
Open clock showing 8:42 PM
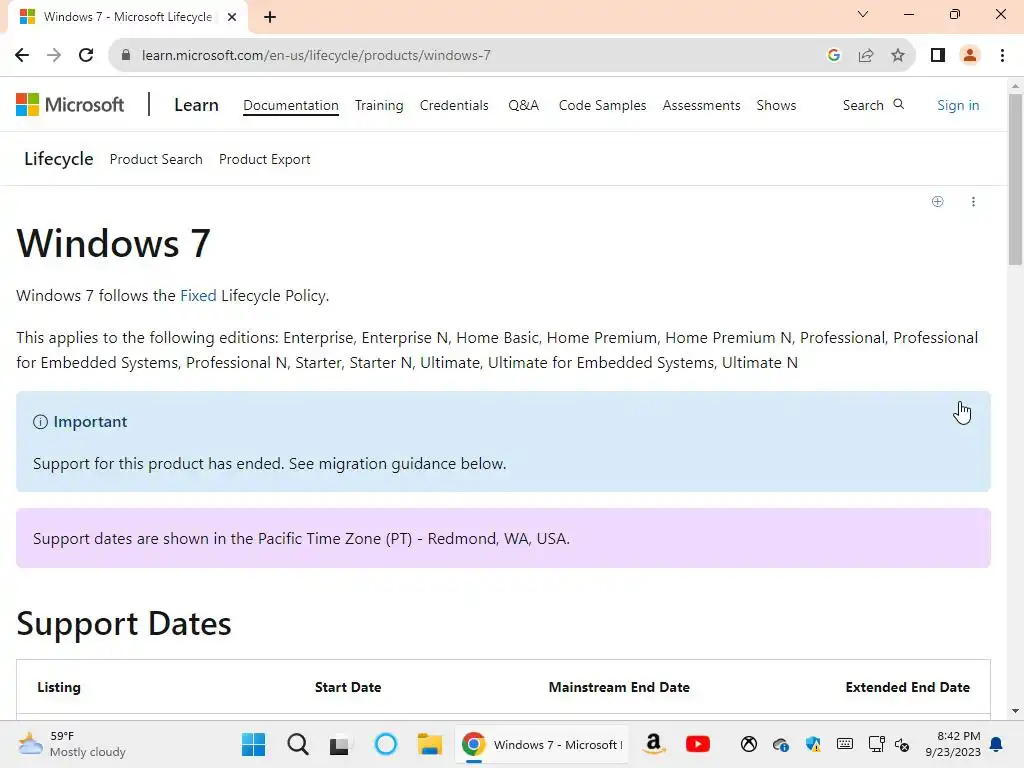(953, 744)
